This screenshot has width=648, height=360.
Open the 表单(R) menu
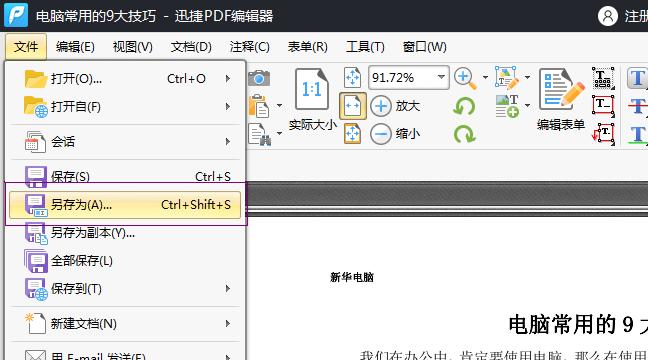click(308, 47)
